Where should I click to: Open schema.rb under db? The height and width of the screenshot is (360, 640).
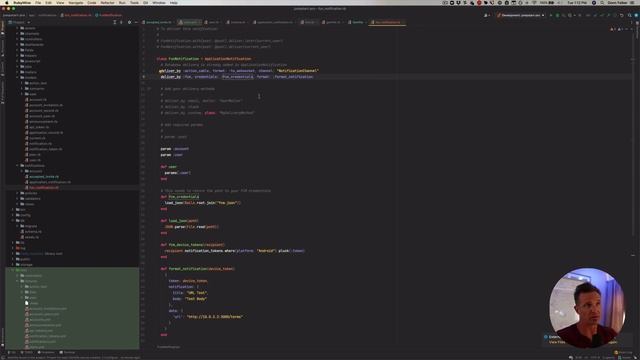coord(33,231)
